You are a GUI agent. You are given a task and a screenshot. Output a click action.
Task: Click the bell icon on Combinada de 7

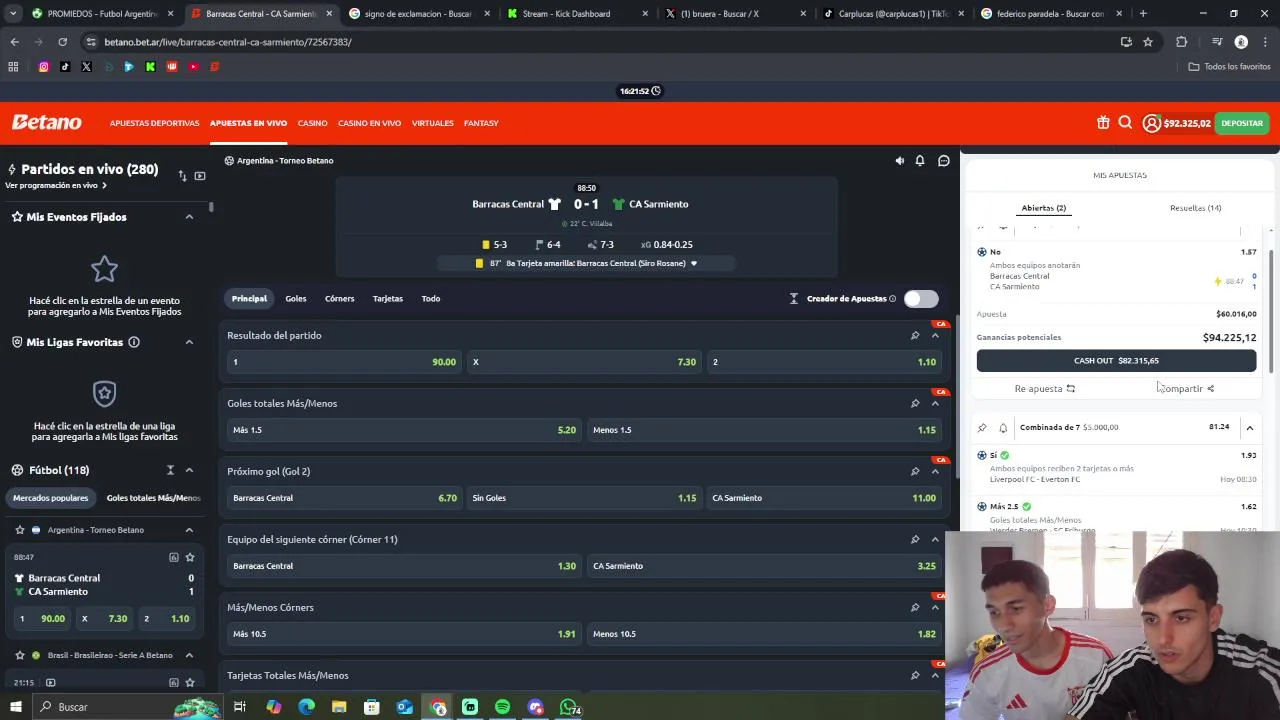pyautogui.click(x=1003, y=427)
